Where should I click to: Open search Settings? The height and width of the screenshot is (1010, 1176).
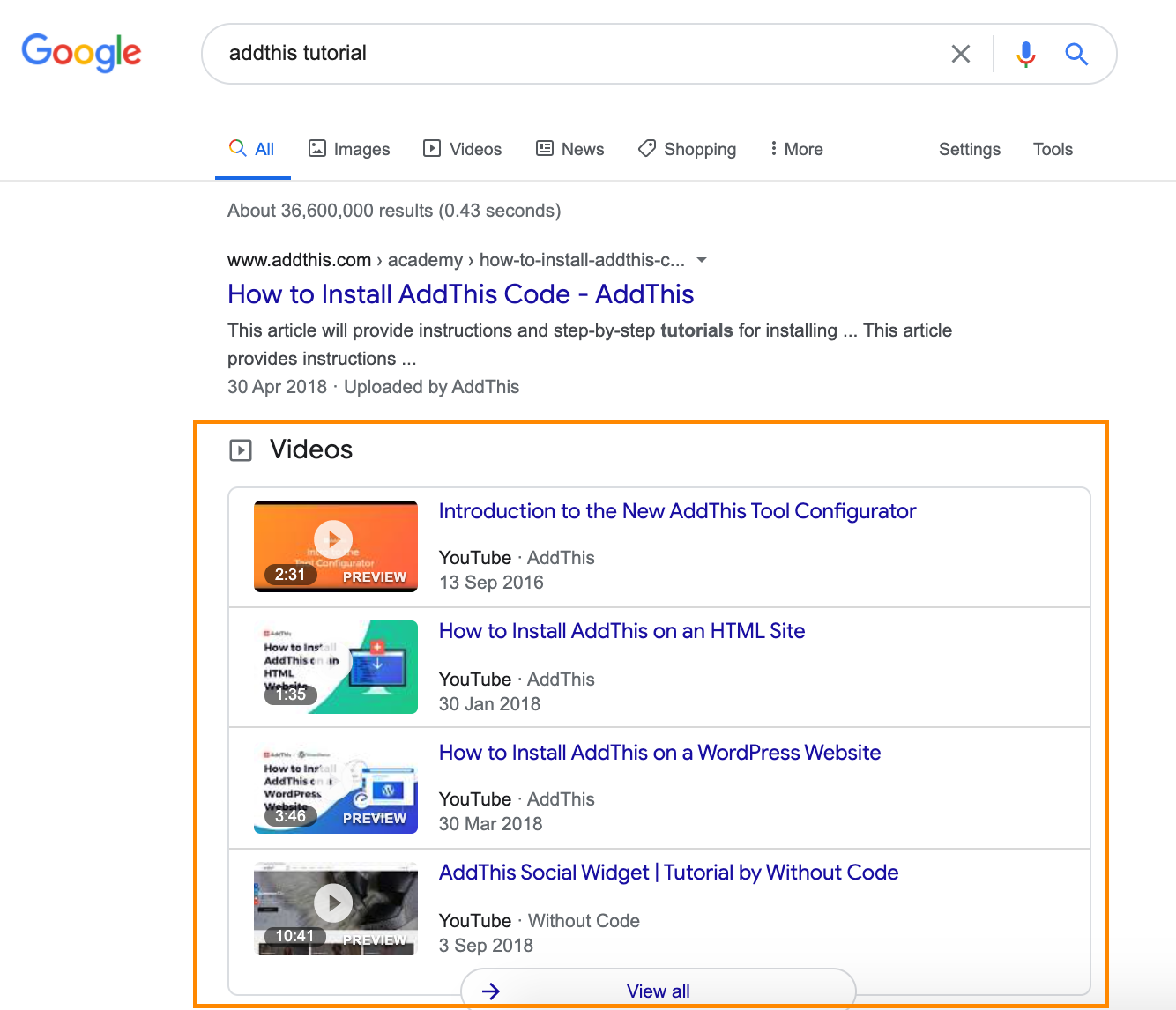(970, 149)
